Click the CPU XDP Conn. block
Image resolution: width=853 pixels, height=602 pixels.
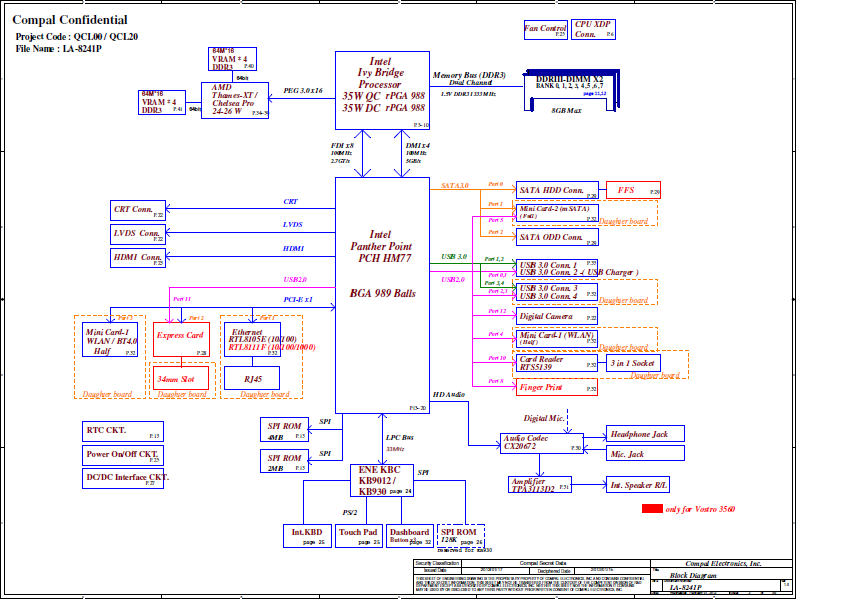(x=593, y=29)
